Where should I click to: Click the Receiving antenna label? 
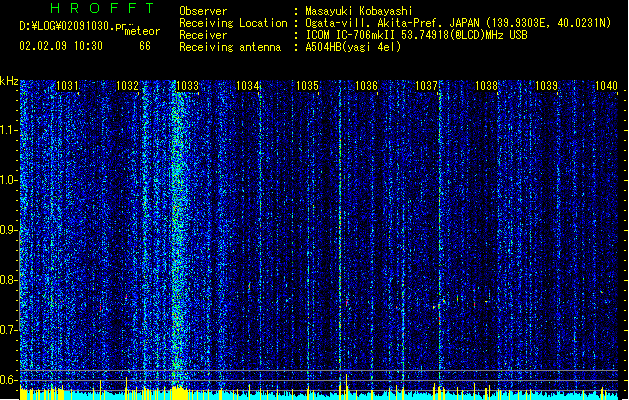point(230,47)
